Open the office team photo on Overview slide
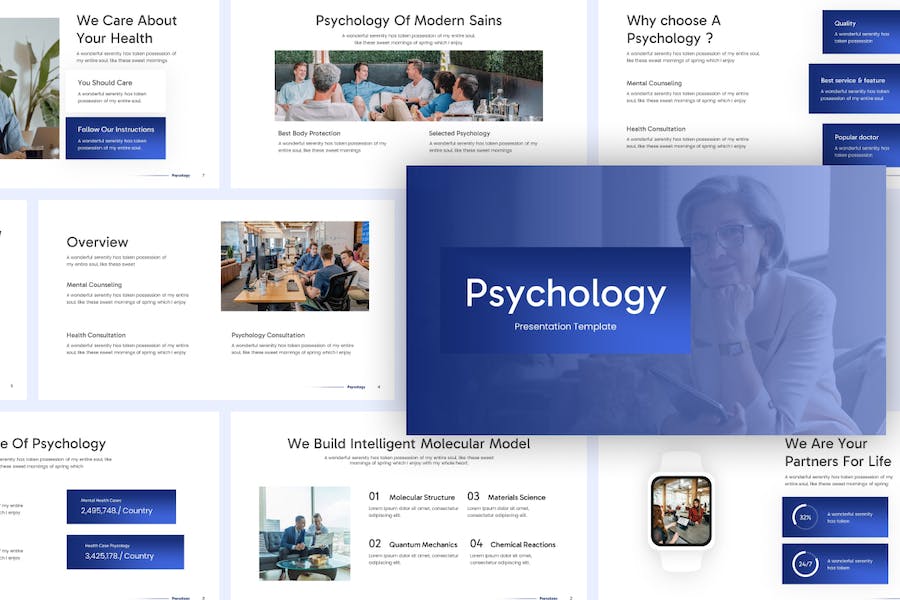 tap(295, 266)
